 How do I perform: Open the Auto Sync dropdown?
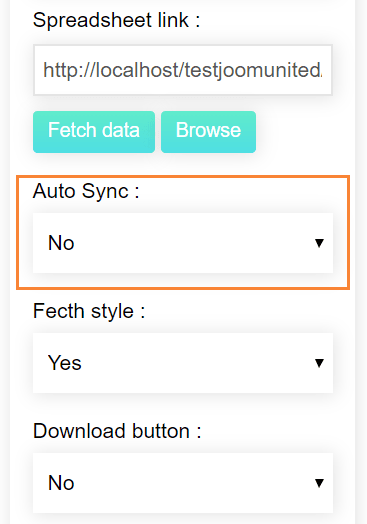[183, 243]
